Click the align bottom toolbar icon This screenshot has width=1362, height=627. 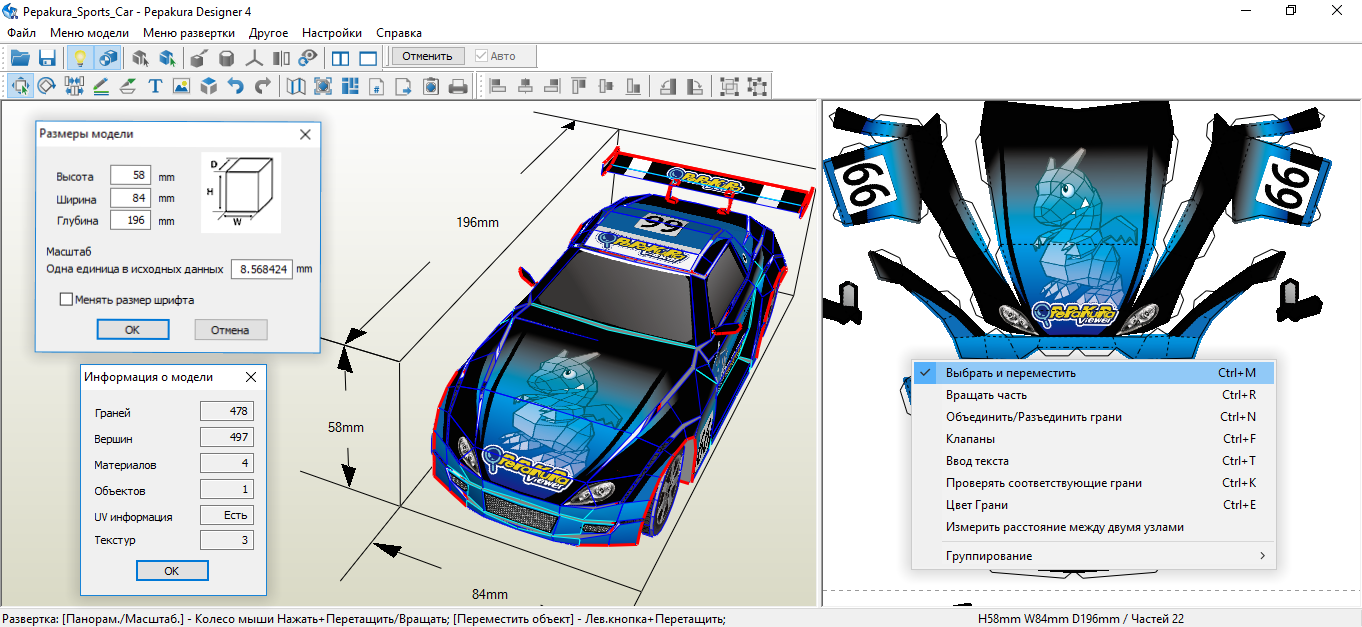pos(633,86)
